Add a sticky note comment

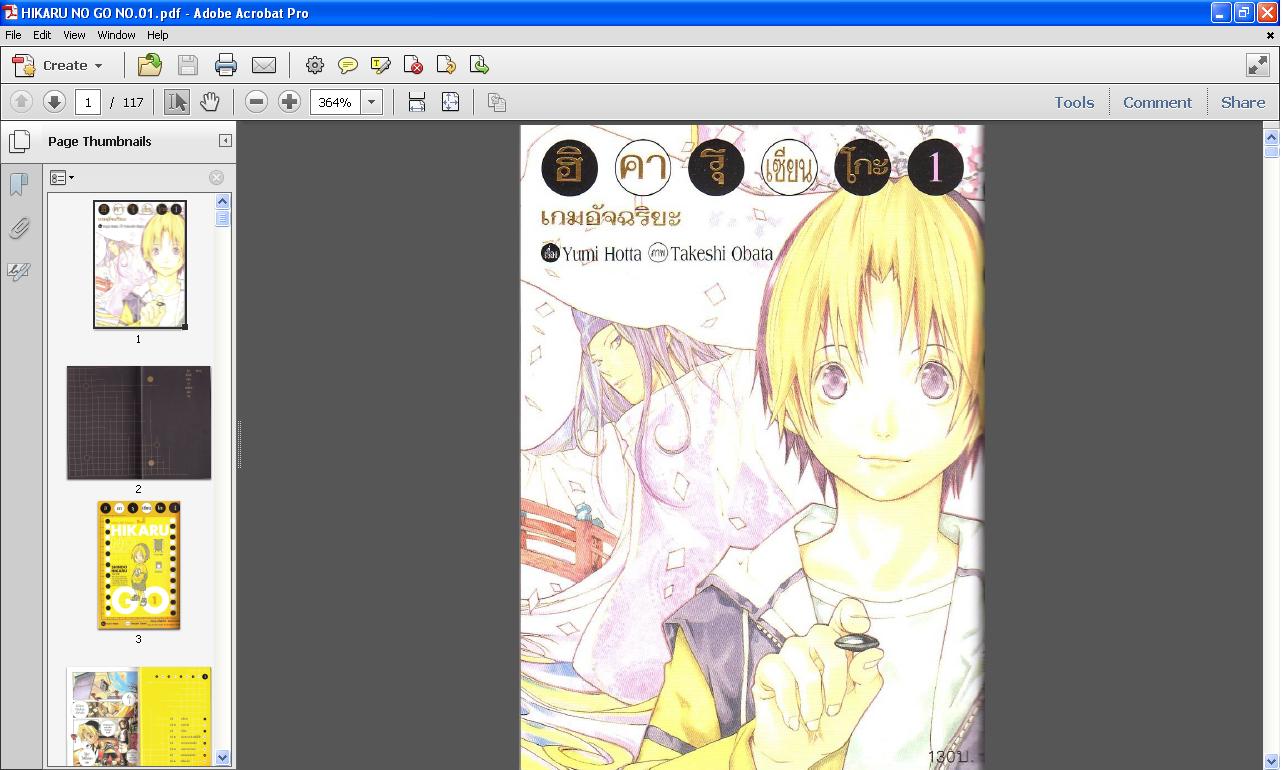point(348,65)
